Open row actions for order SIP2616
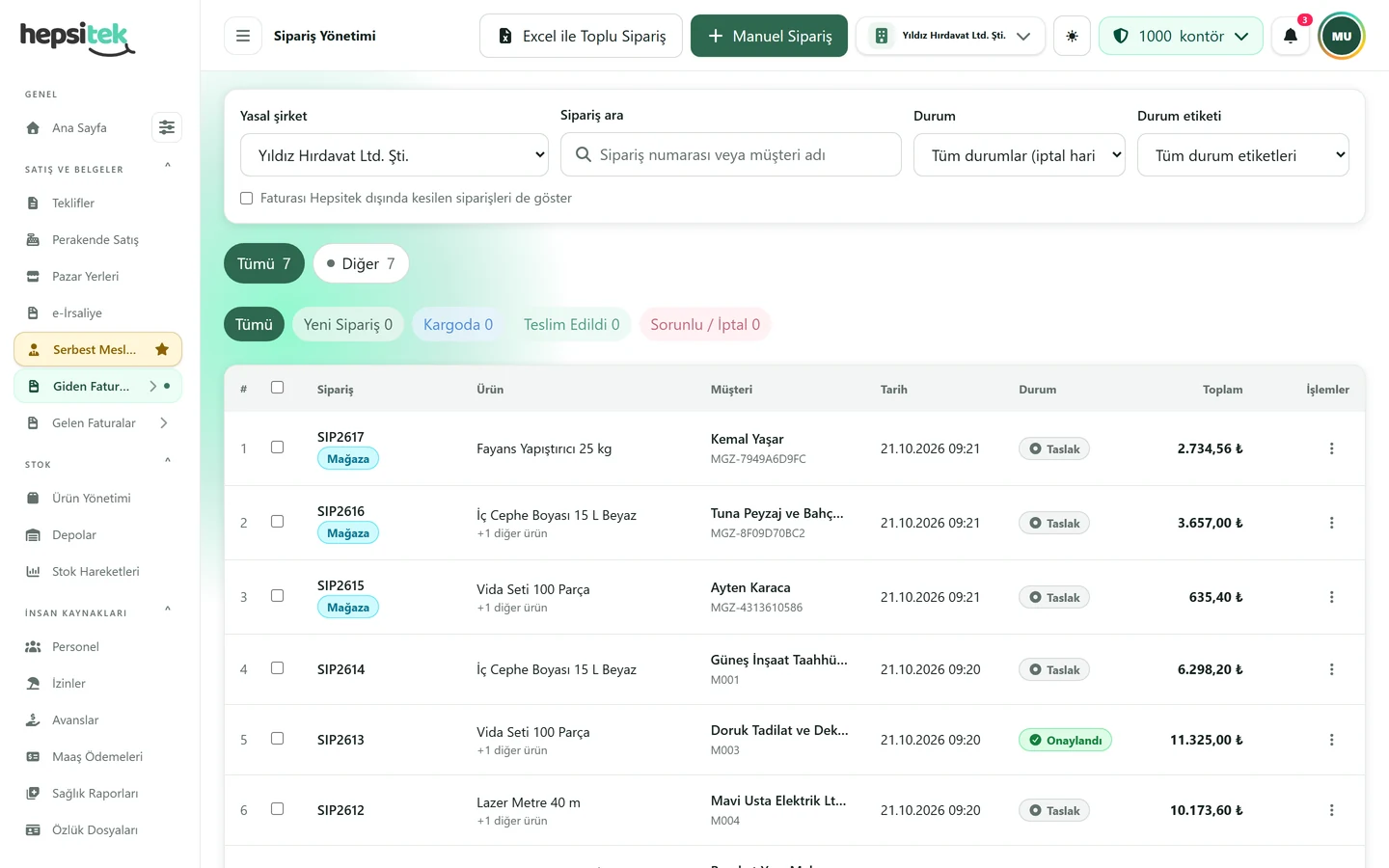 [1331, 523]
